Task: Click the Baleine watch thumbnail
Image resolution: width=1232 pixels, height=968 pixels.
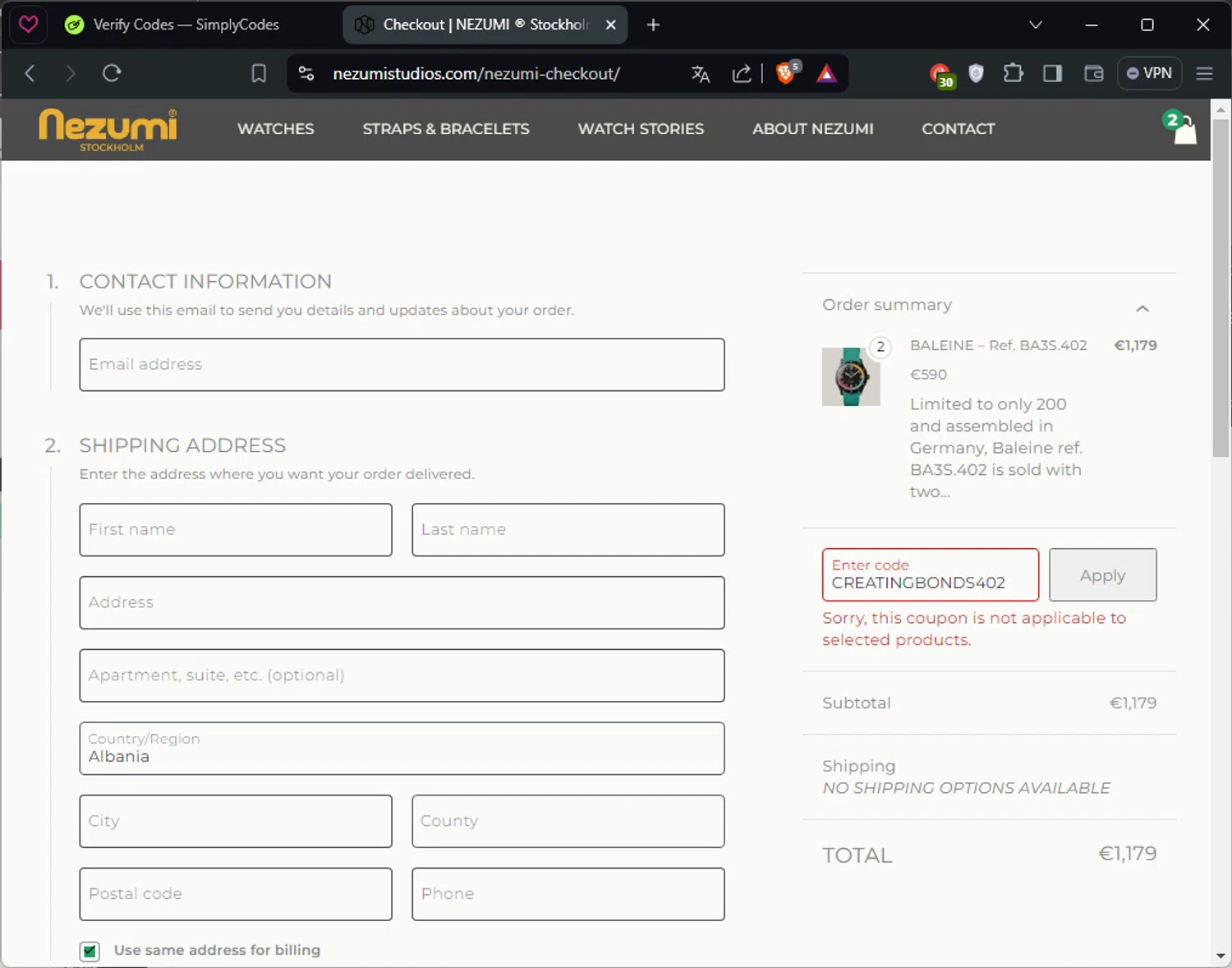Action: click(x=851, y=376)
